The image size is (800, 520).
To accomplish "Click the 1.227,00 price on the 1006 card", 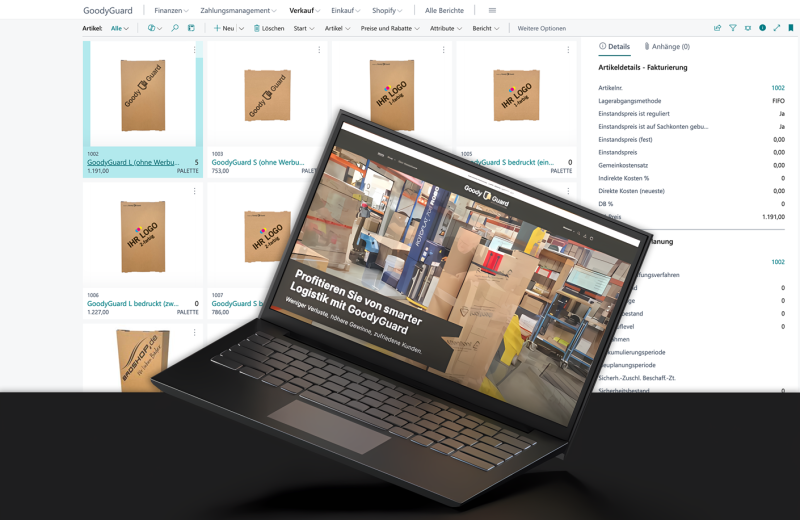I will [x=98, y=312].
